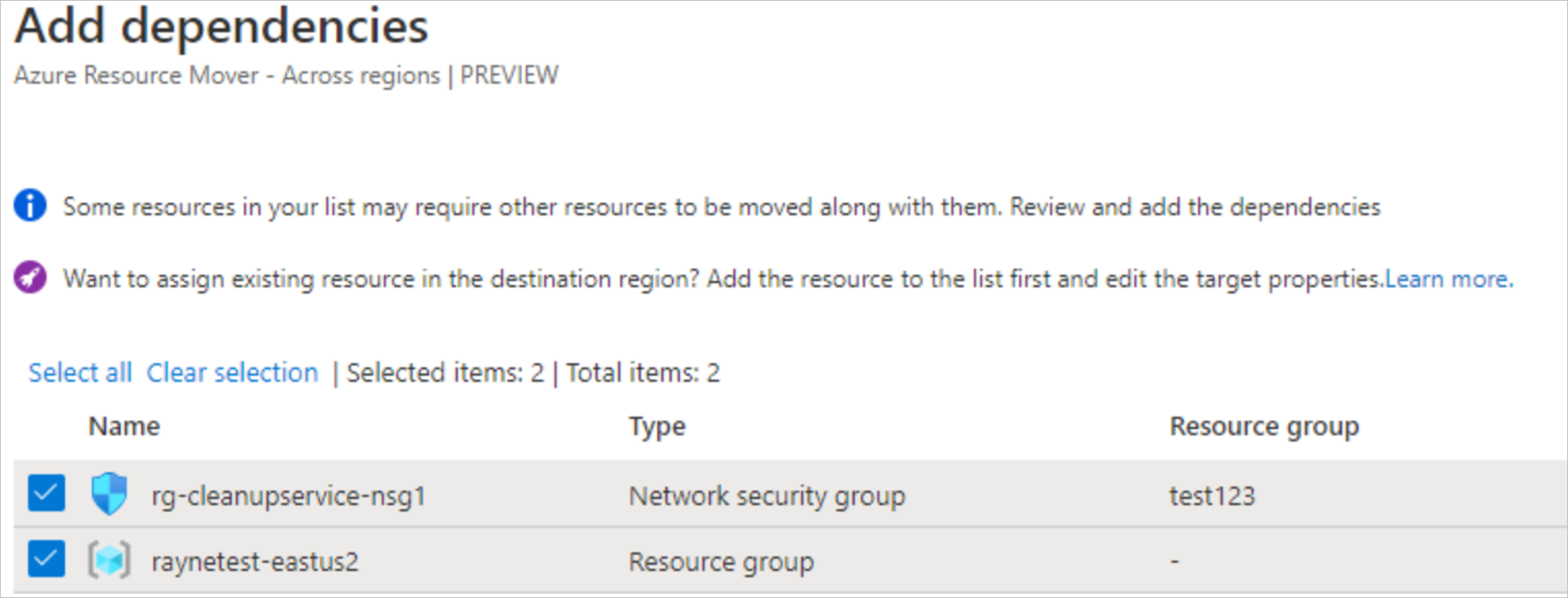
Task: Uncheck the raynetest-eastus2 checkbox
Action: tap(46, 560)
